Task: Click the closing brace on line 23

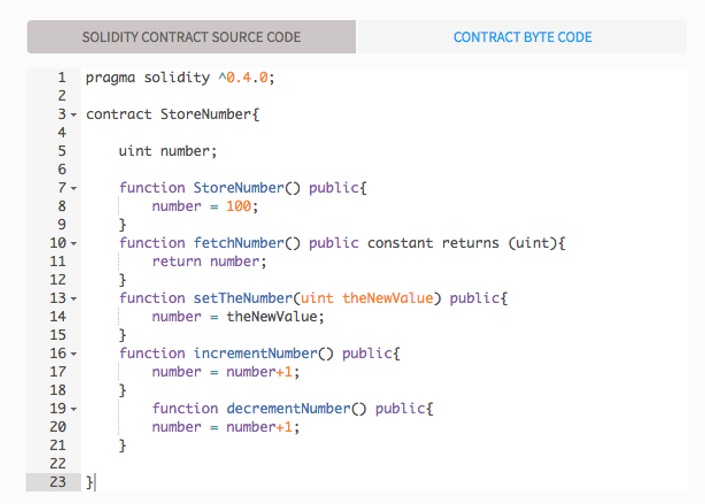Action: [x=89, y=482]
